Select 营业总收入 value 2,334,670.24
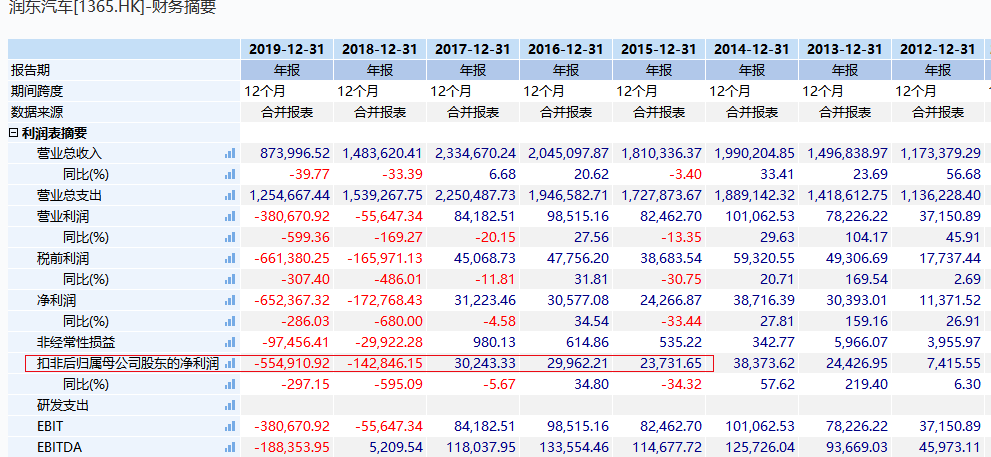Screen dimensions: 991x457 pyautogui.click(x=474, y=153)
